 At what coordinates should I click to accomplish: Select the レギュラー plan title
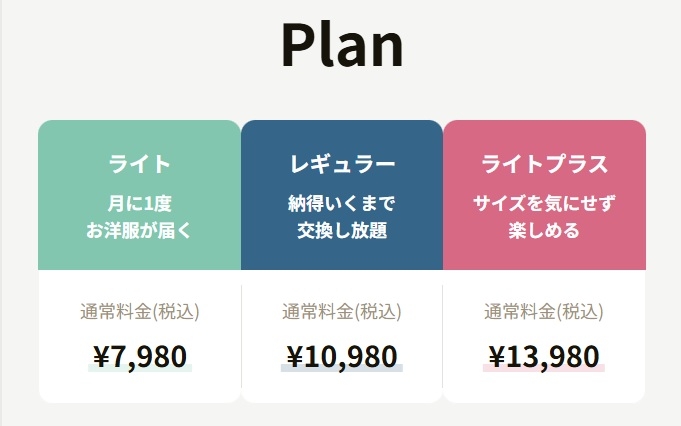(x=342, y=164)
